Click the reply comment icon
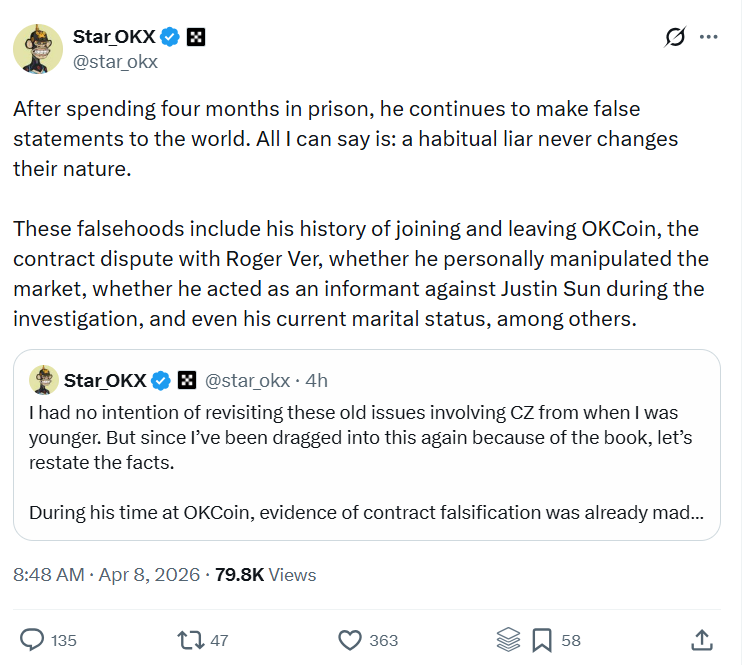This screenshot has height=665, width=746. coord(33,639)
